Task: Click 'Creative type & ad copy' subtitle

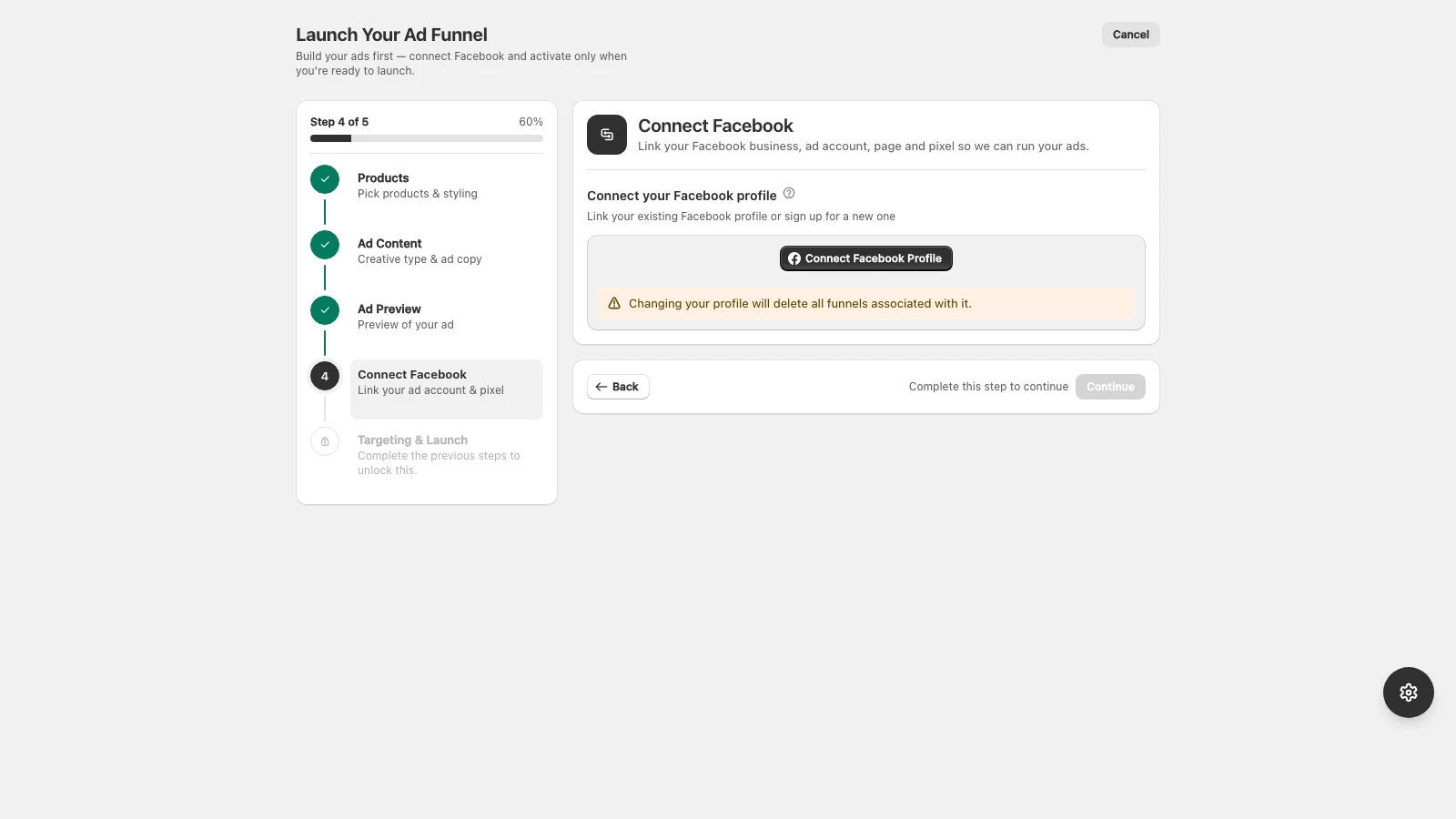Action: click(x=420, y=259)
